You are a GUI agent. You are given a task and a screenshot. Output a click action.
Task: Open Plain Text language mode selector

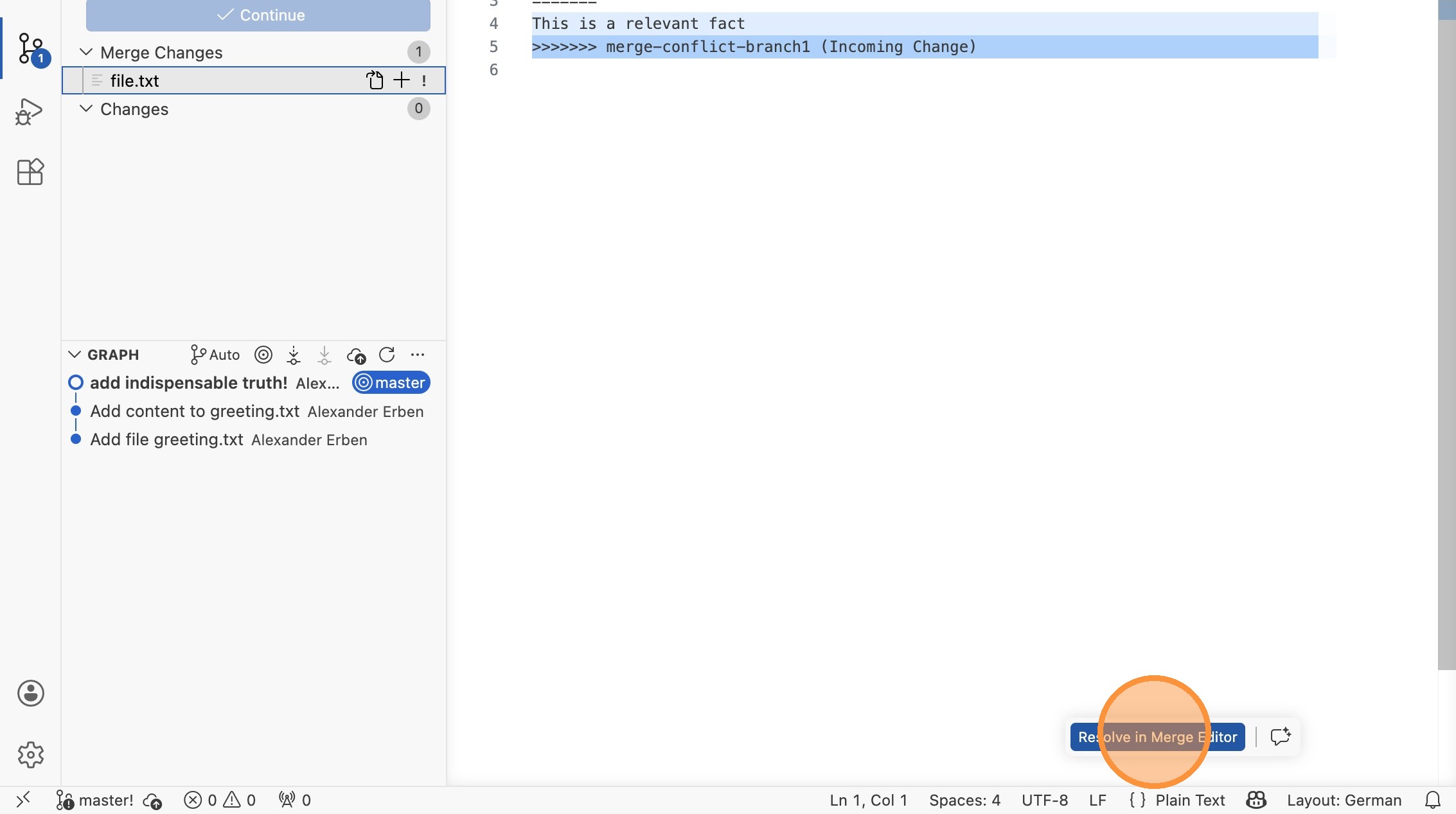click(x=1189, y=800)
